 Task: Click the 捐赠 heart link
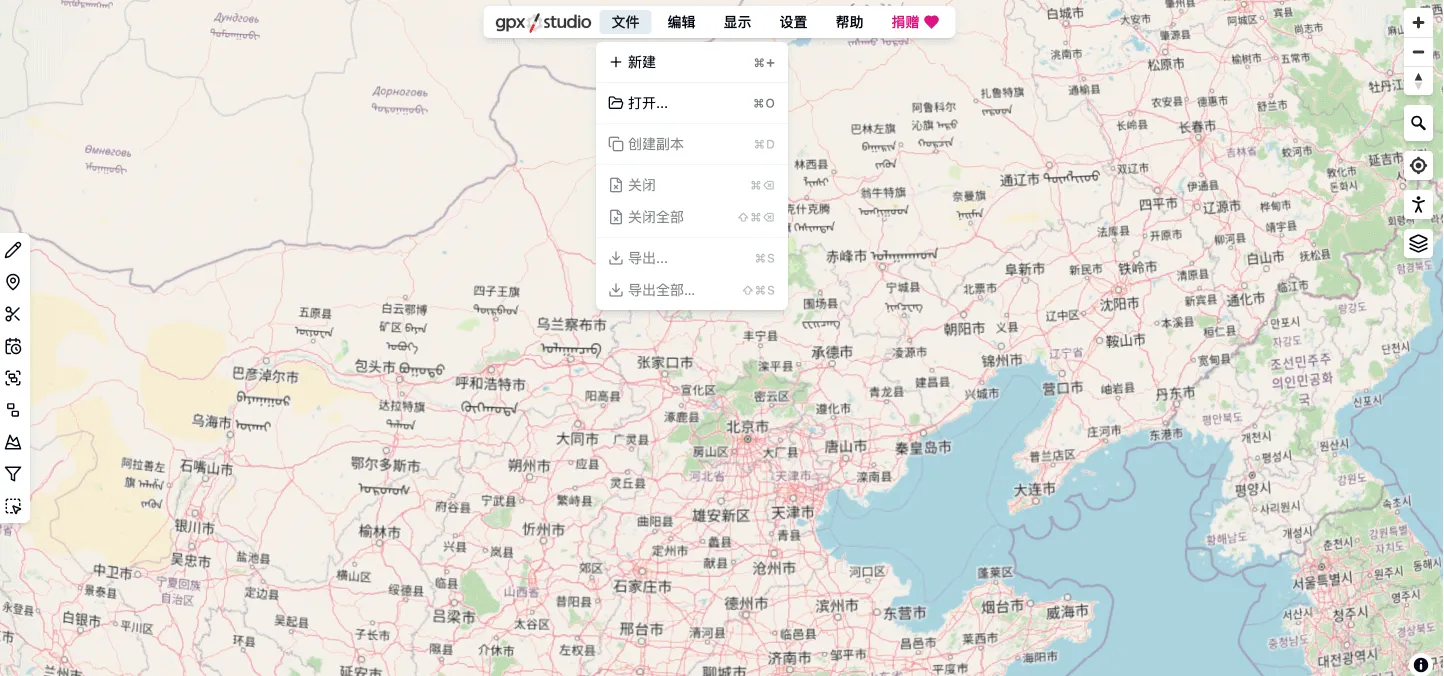915,22
